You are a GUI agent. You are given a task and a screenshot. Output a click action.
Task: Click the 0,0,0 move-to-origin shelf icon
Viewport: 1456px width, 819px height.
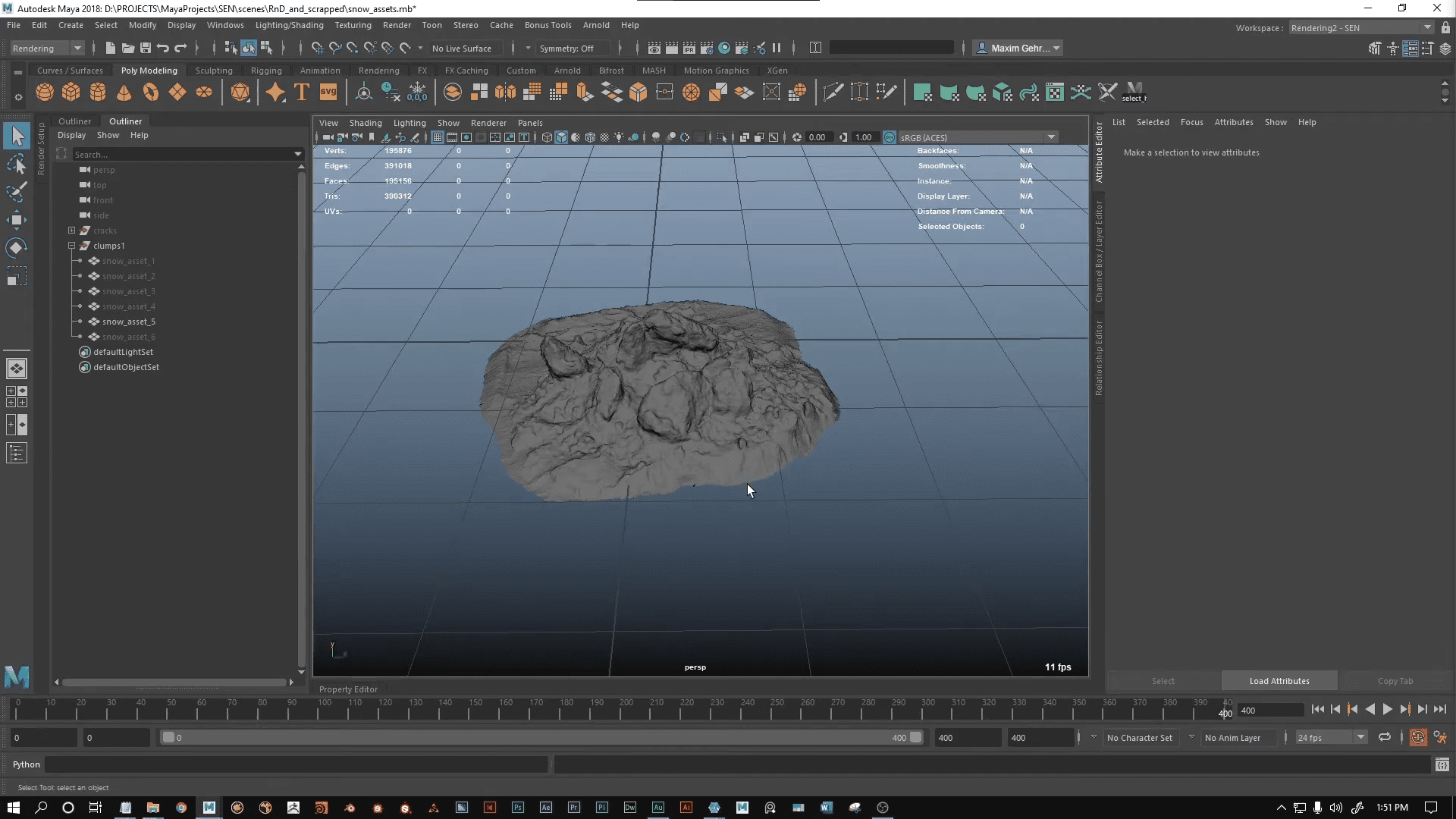418,93
